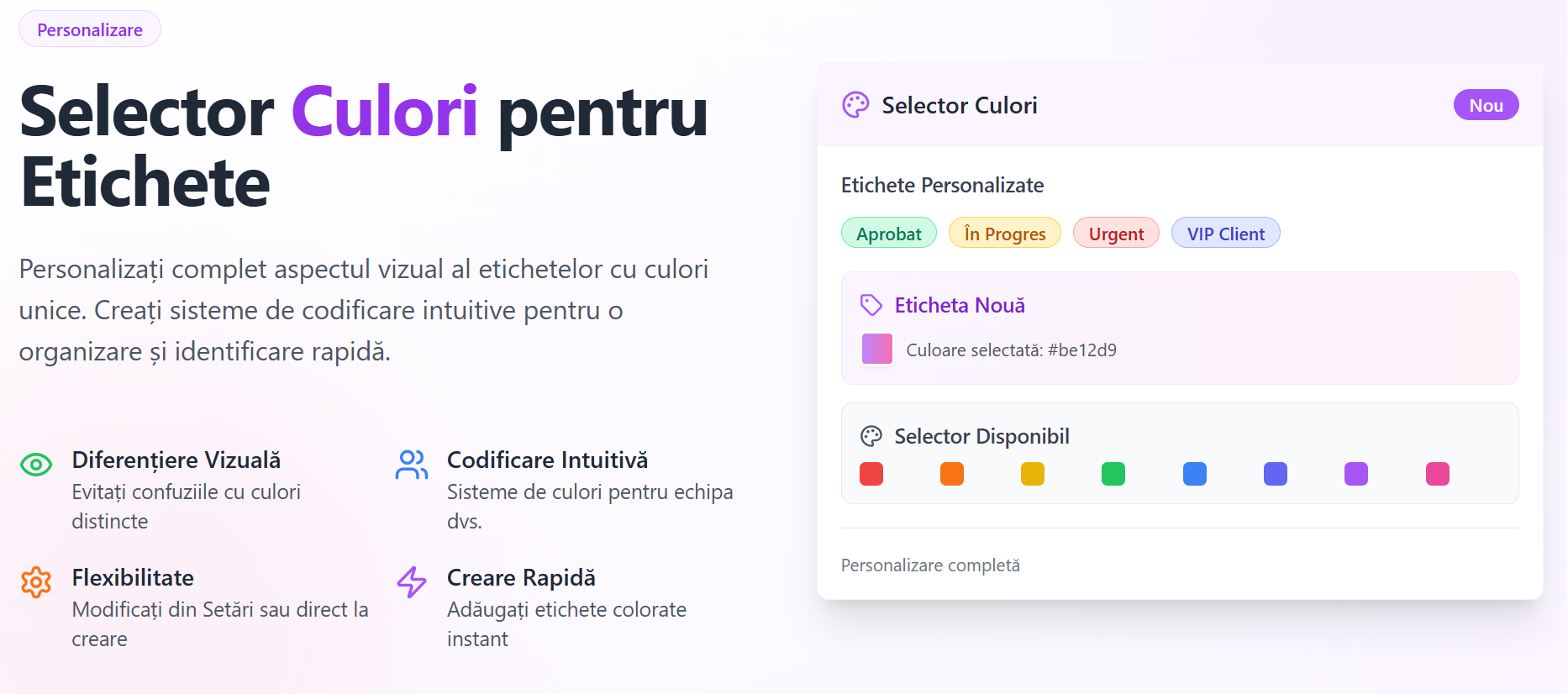
Task: Click the În Progres label tag
Action: click(x=1005, y=234)
